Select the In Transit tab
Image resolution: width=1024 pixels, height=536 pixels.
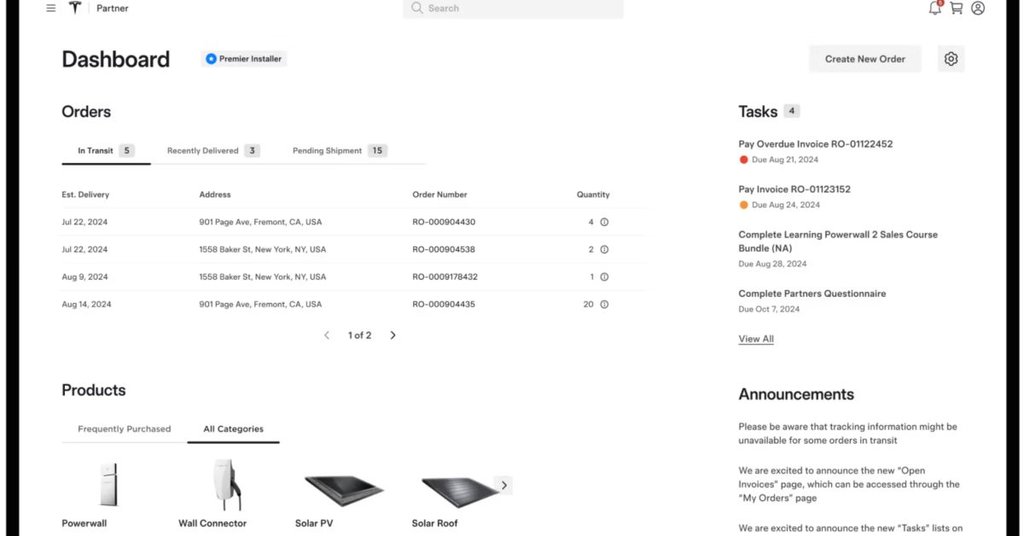pyautogui.click(x=106, y=151)
